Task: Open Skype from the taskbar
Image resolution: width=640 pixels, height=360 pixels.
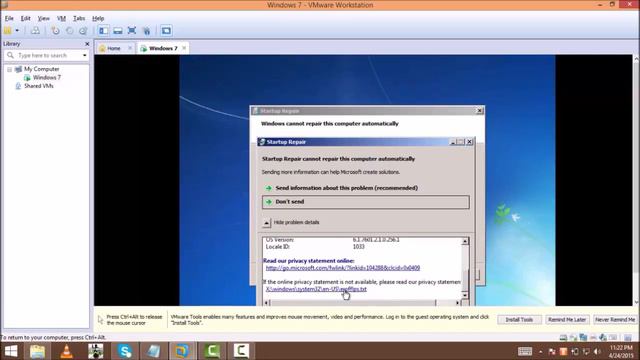Action: 125,351
